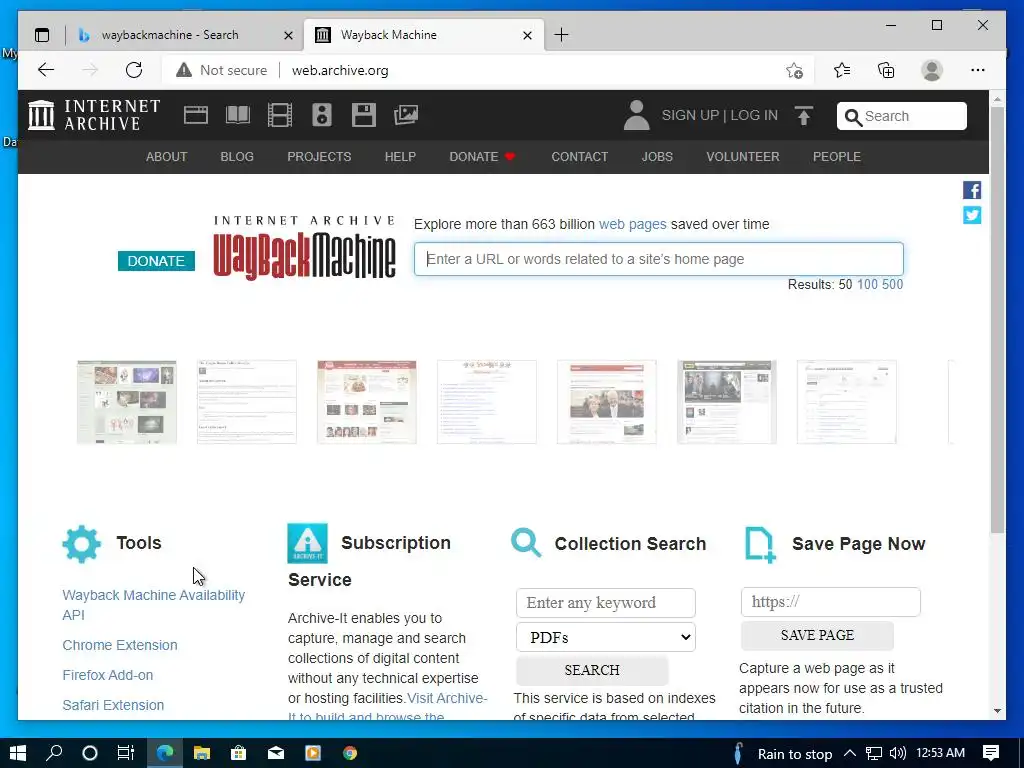1024x768 pixels.
Task: Select the Wayback Machine tab
Action: tap(389, 35)
